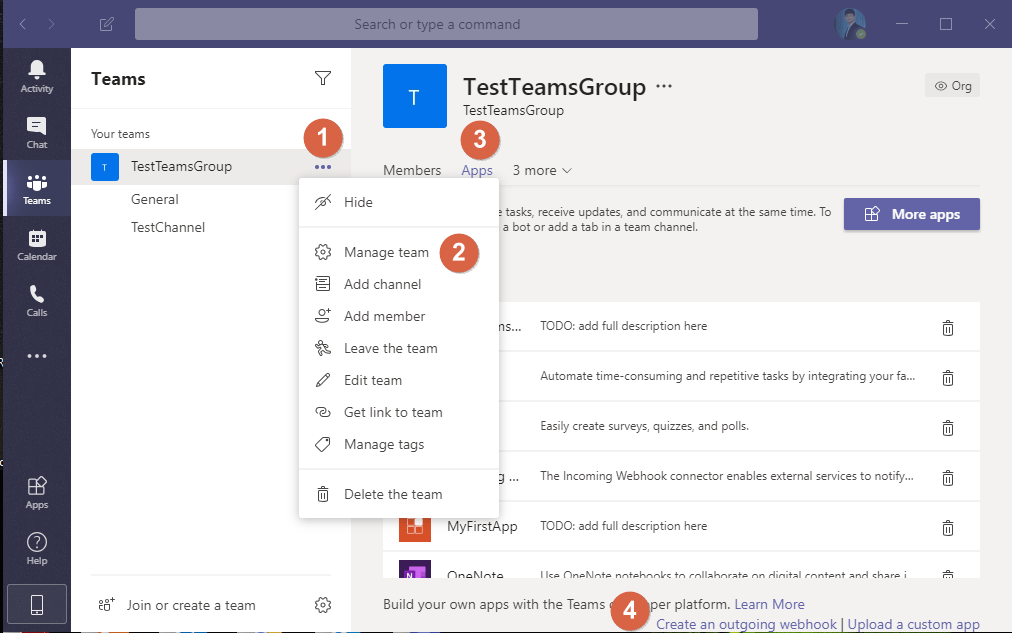Open the Activity feed
Viewport: 1012px width, 633px height.
[x=36, y=72]
